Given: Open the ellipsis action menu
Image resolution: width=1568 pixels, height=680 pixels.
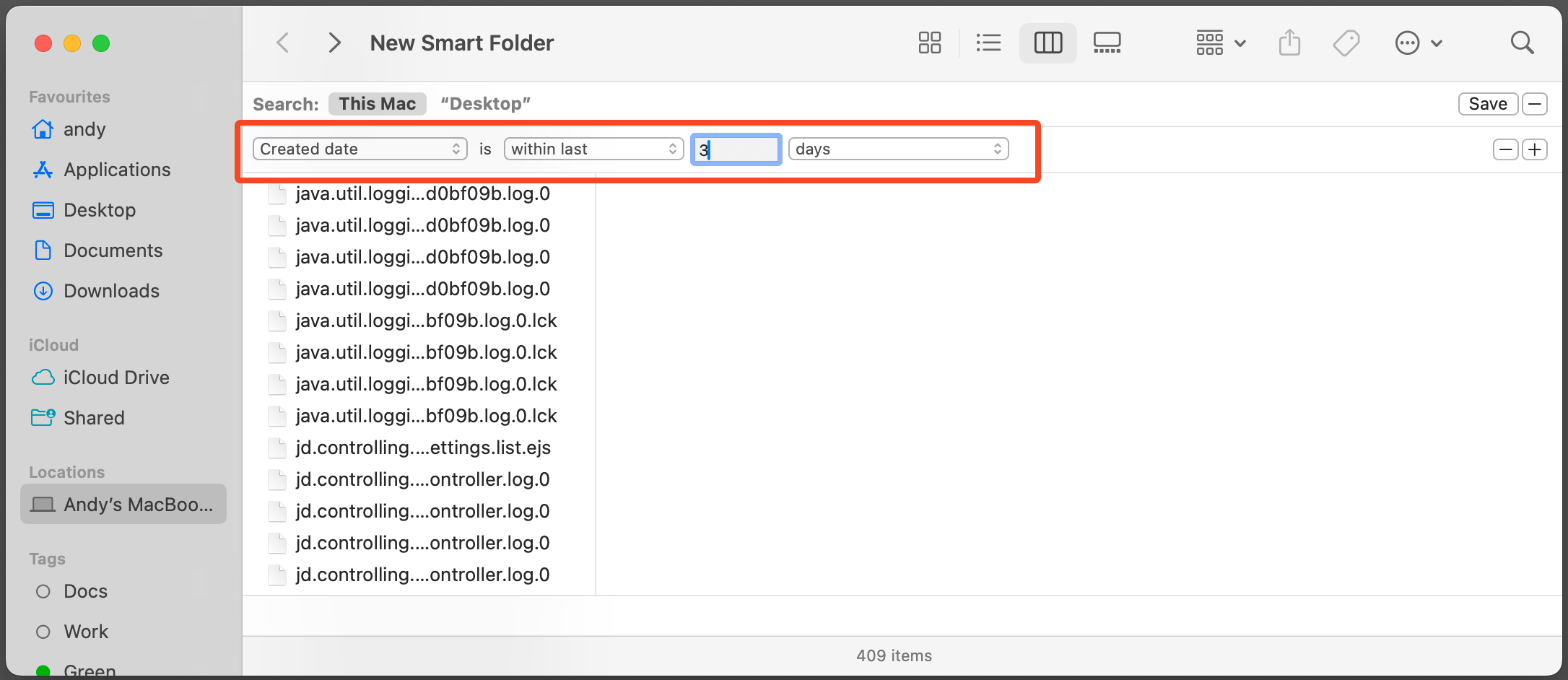Looking at the screenshot, I should tap(1418, 43).
